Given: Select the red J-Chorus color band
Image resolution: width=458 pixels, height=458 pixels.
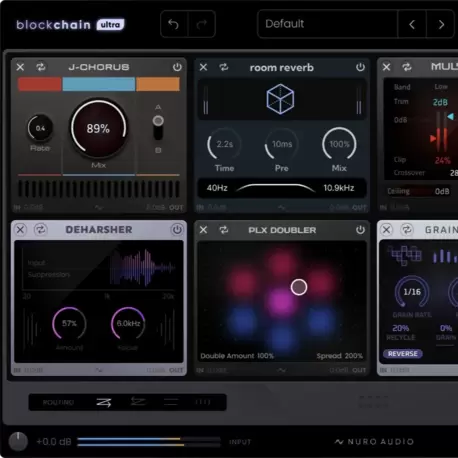Looking at the screenshot, I should click(x=39, y=84).
